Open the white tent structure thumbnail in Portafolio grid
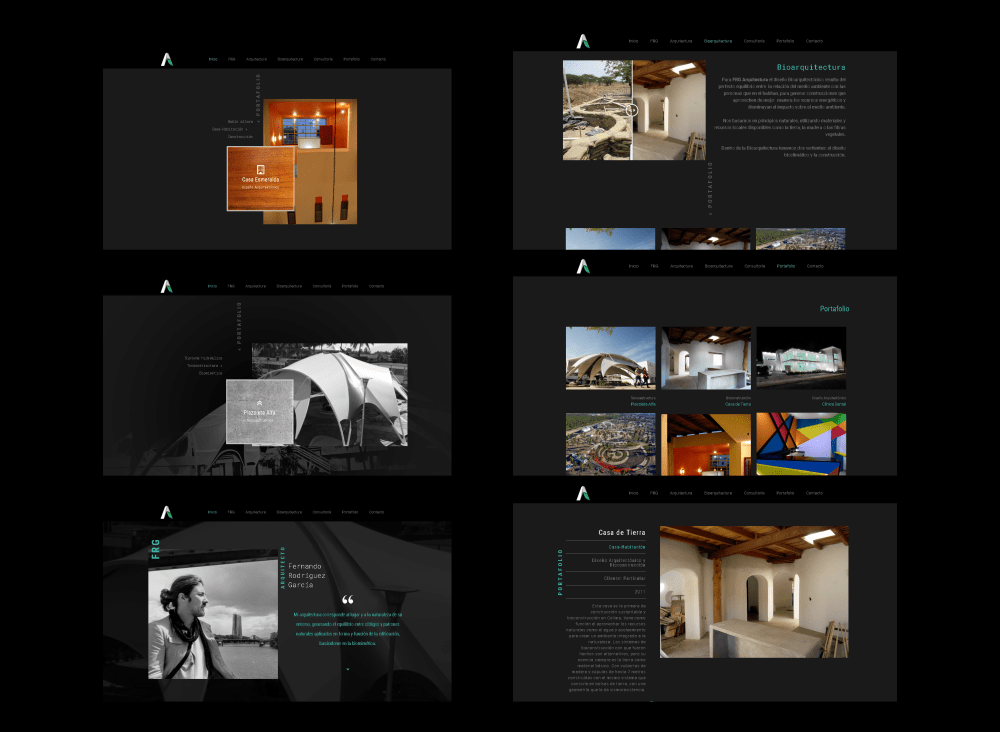The height and width of the screenshot is (732, 1000). [610, 357]
